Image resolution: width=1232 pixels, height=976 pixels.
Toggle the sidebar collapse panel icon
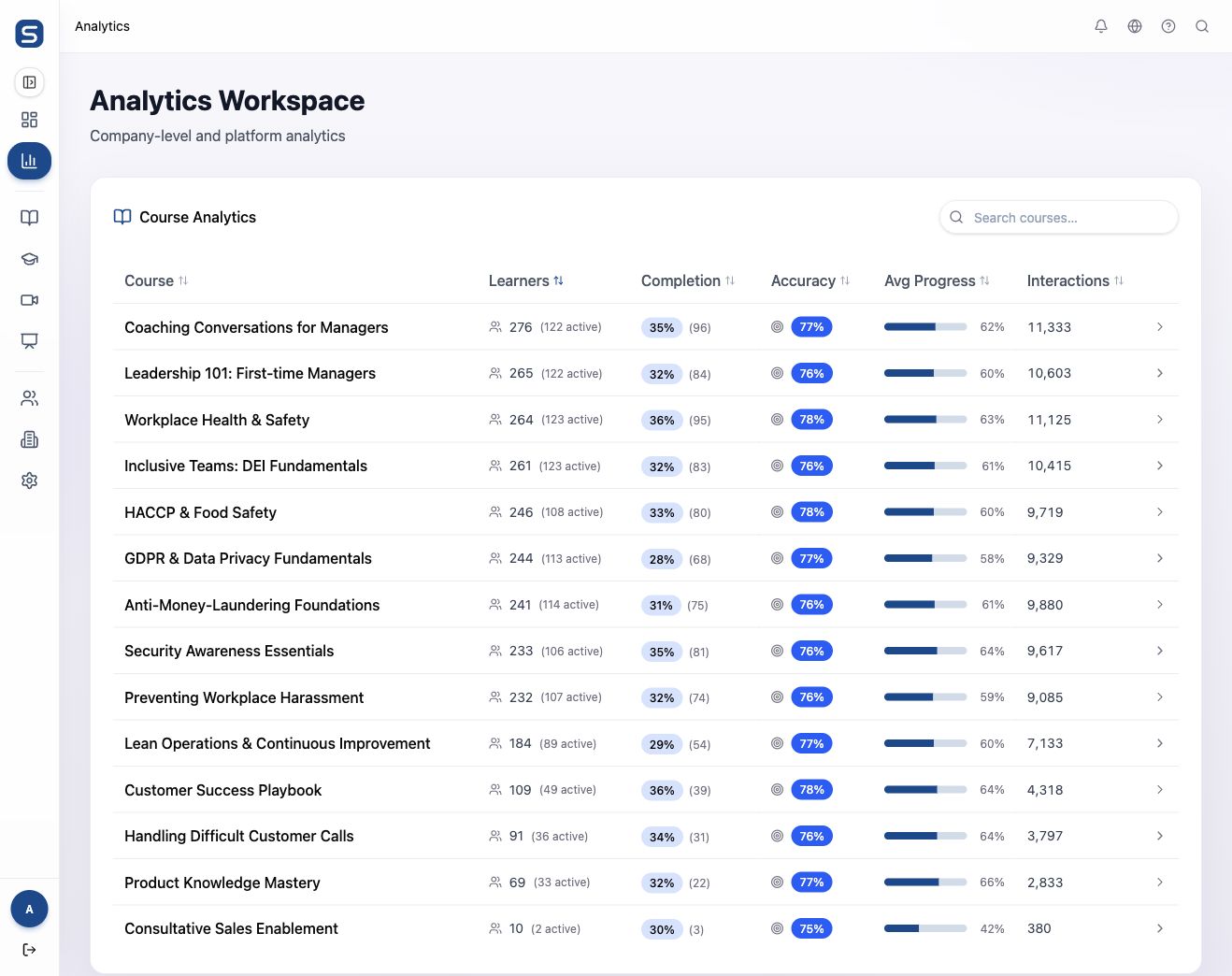click(29, 82)
